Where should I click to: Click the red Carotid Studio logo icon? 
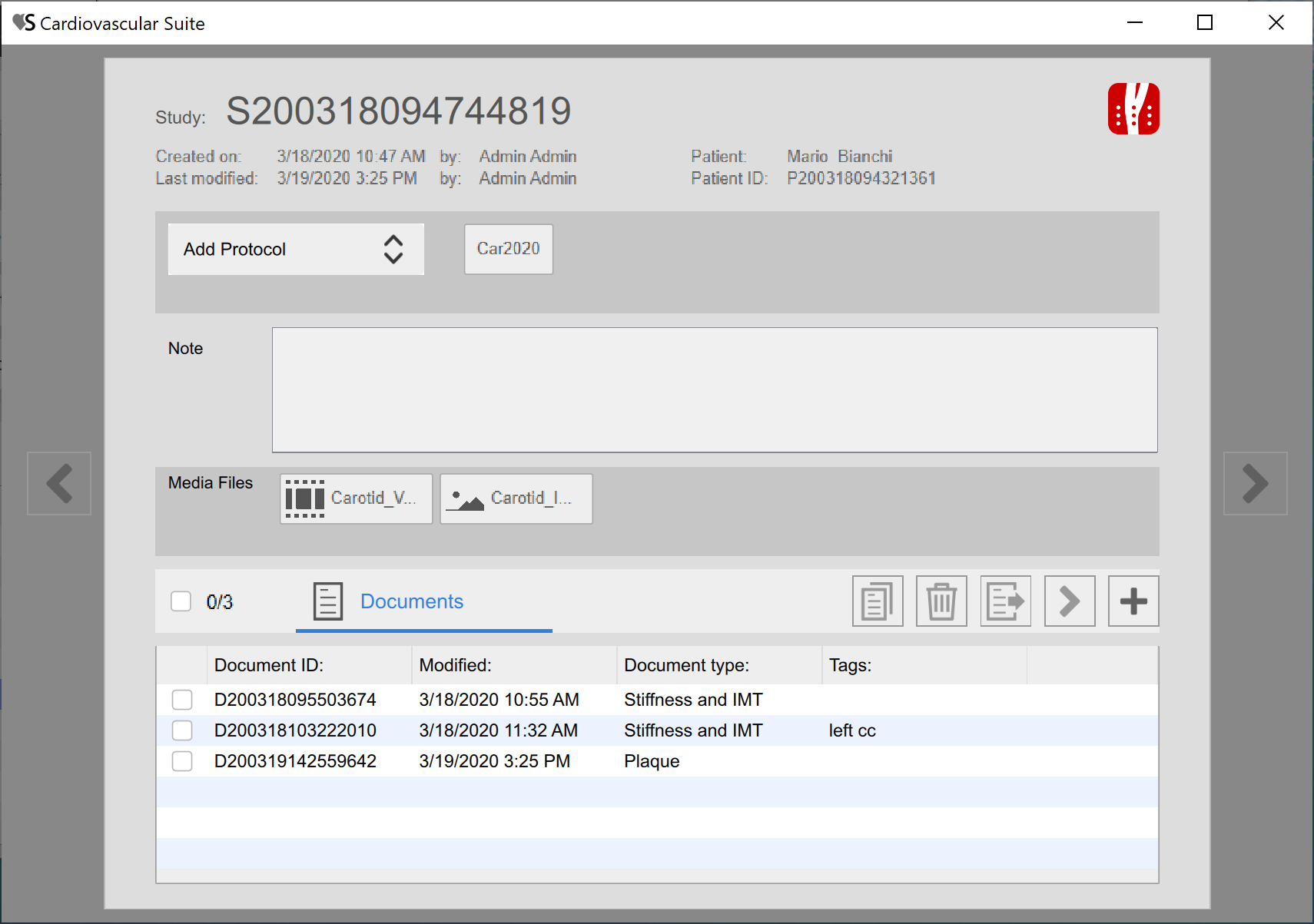click(1133, 109)
